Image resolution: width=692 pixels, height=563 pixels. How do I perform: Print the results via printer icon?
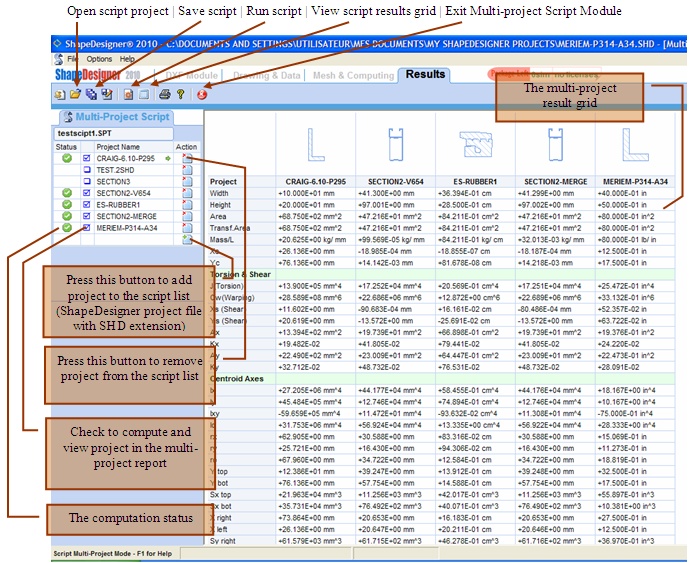tap(165, 94)
